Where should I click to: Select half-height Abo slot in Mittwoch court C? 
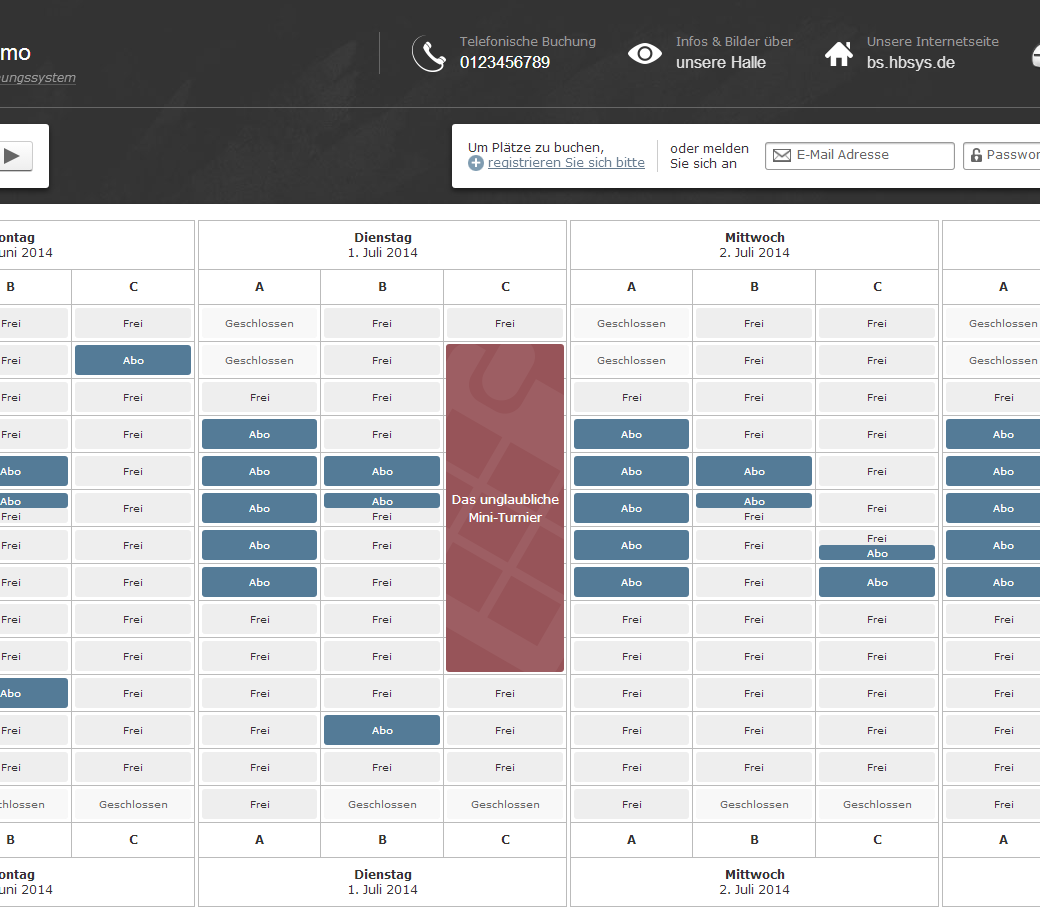coord(877,553)
